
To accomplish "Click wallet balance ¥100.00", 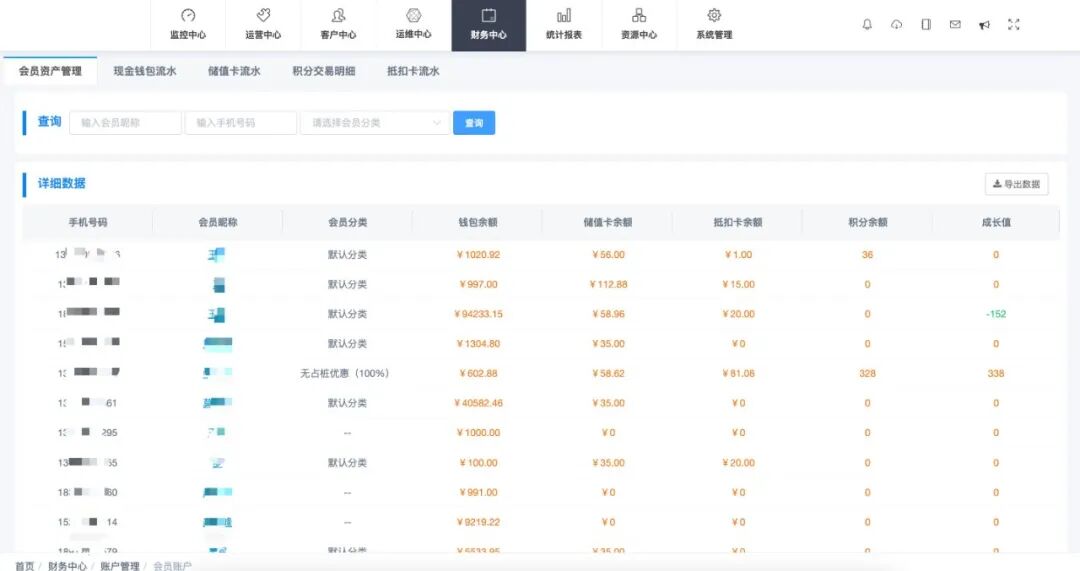I will click(478, 463).
